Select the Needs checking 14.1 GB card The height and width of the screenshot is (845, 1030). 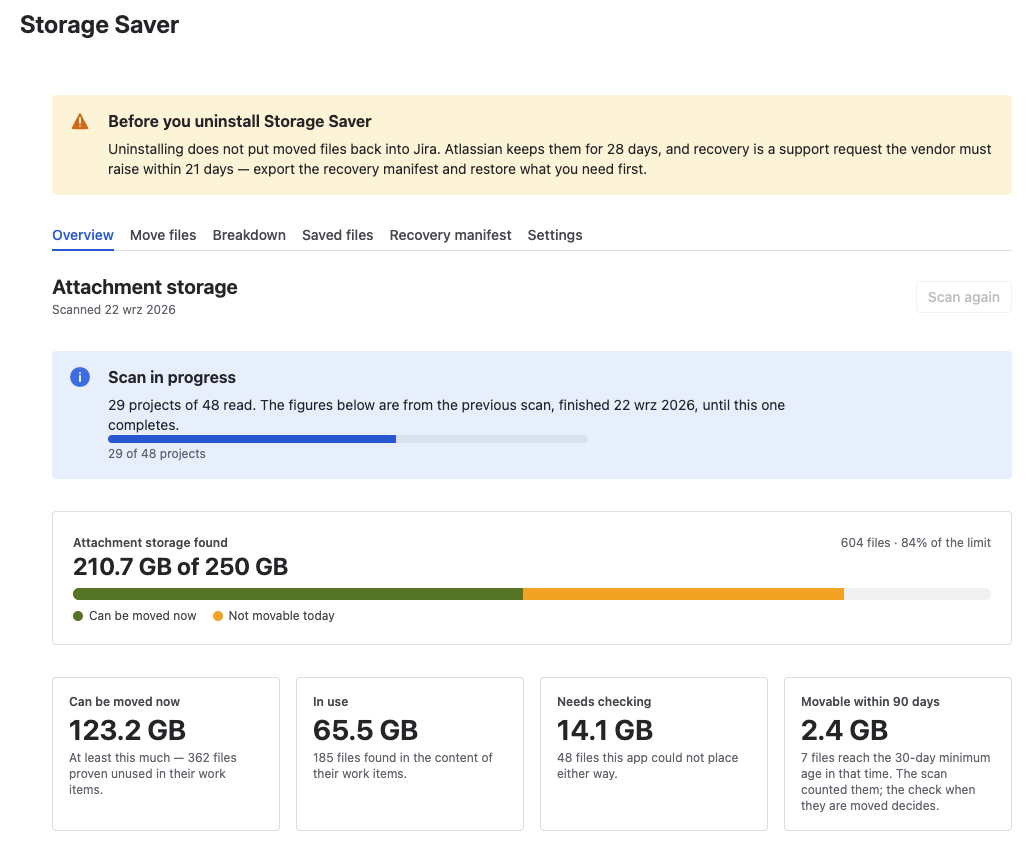pos(654,754)
